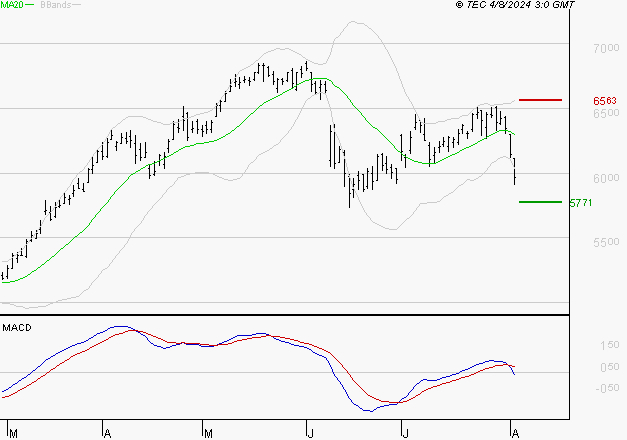Click the first J month label
The height and width of the screenshot is (440, 627).
coord(310,434)
